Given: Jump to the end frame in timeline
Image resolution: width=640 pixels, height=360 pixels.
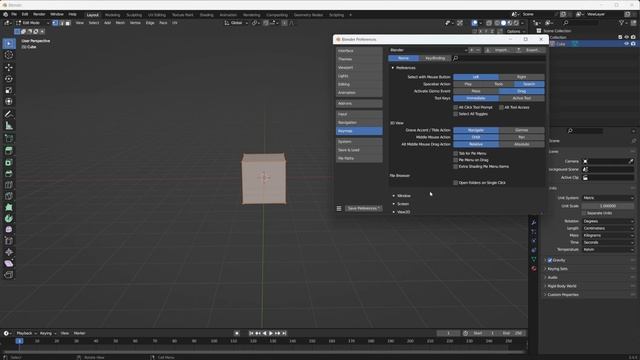Looking at the screenshot, I should click(x=284, y=333).
